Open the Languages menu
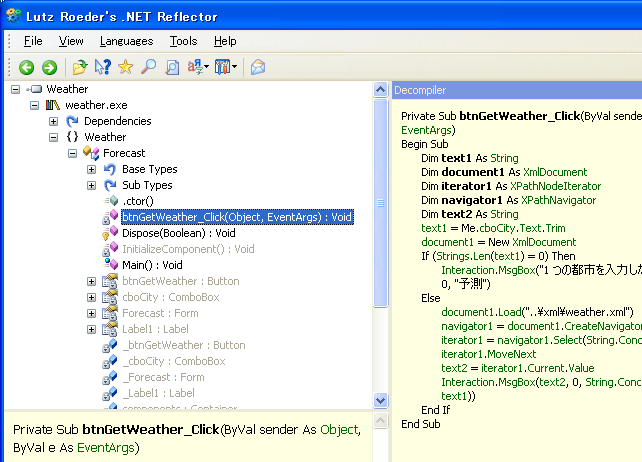The width and height of the screenshot is (642, 462). tap(127, 41)
